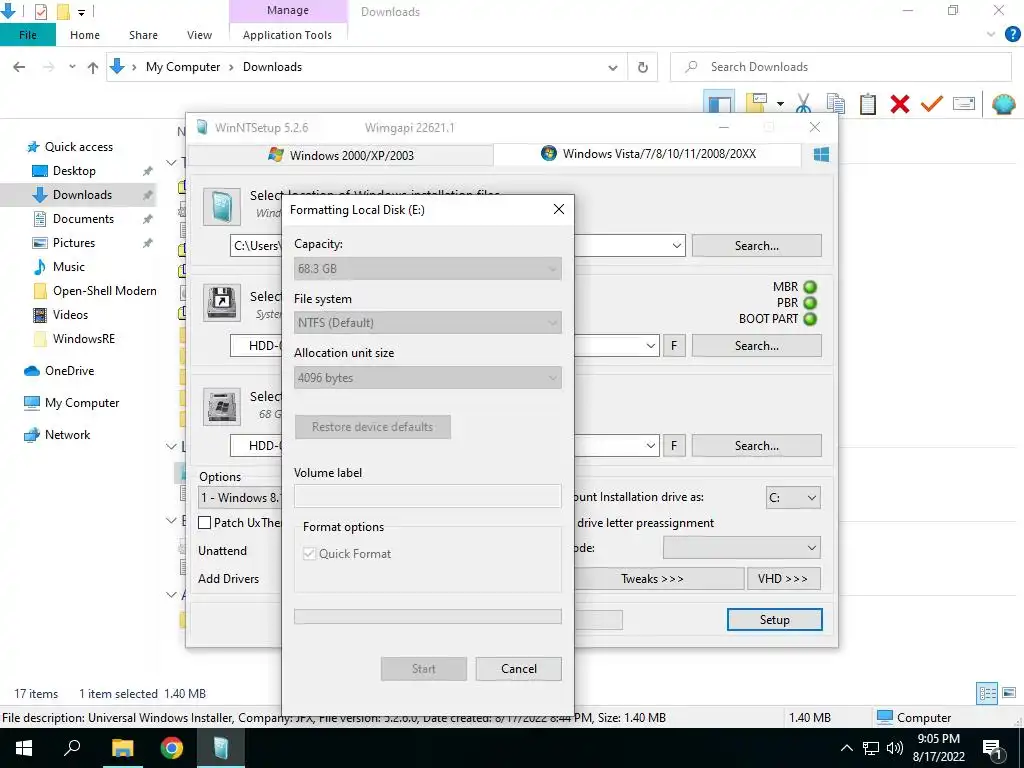Viewport: 1024px width, 768px height.
Task: Open Pictures in navigation pane
Action: 74,243
